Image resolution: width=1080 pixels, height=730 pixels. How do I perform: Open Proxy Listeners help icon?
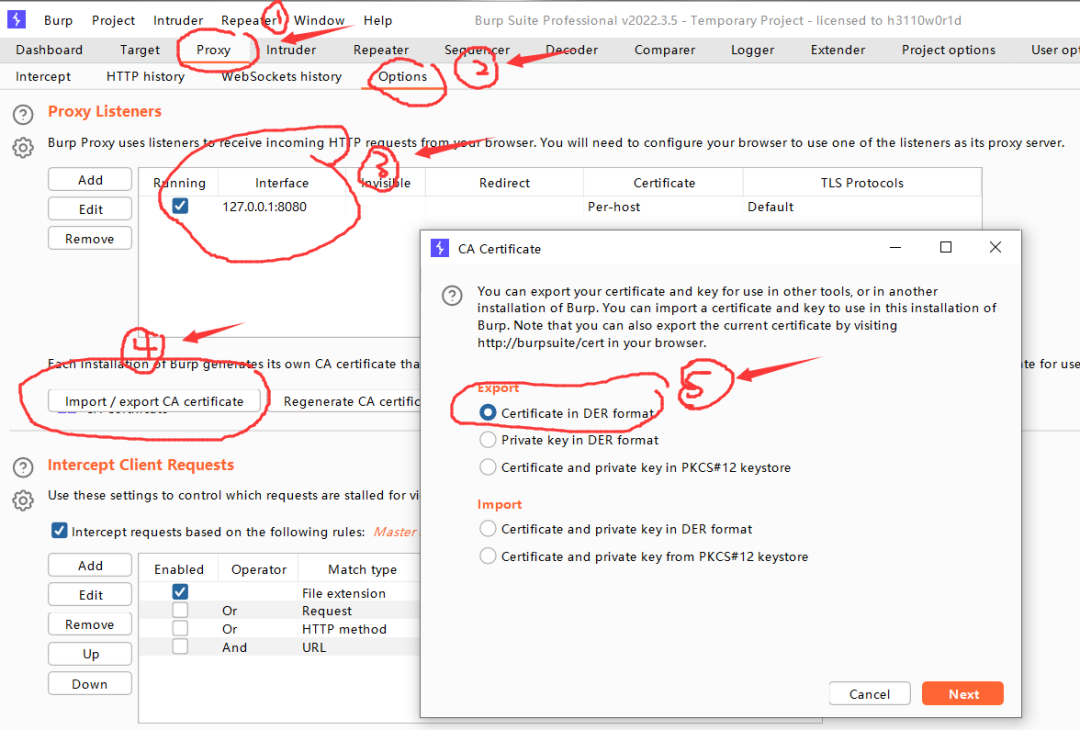pyautogui.click(x=23, y=114)
